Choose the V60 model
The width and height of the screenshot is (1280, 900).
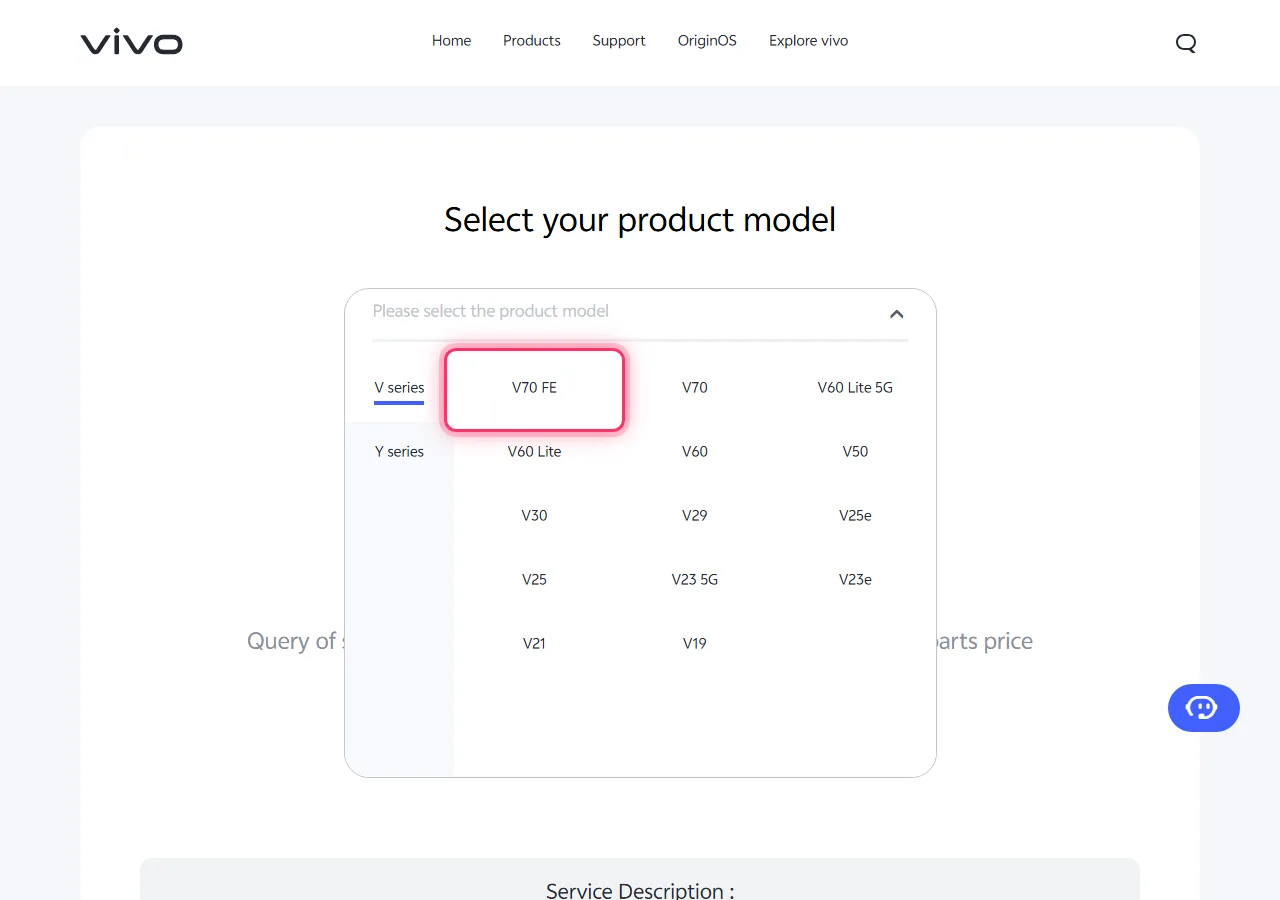[x=695, y=452]
